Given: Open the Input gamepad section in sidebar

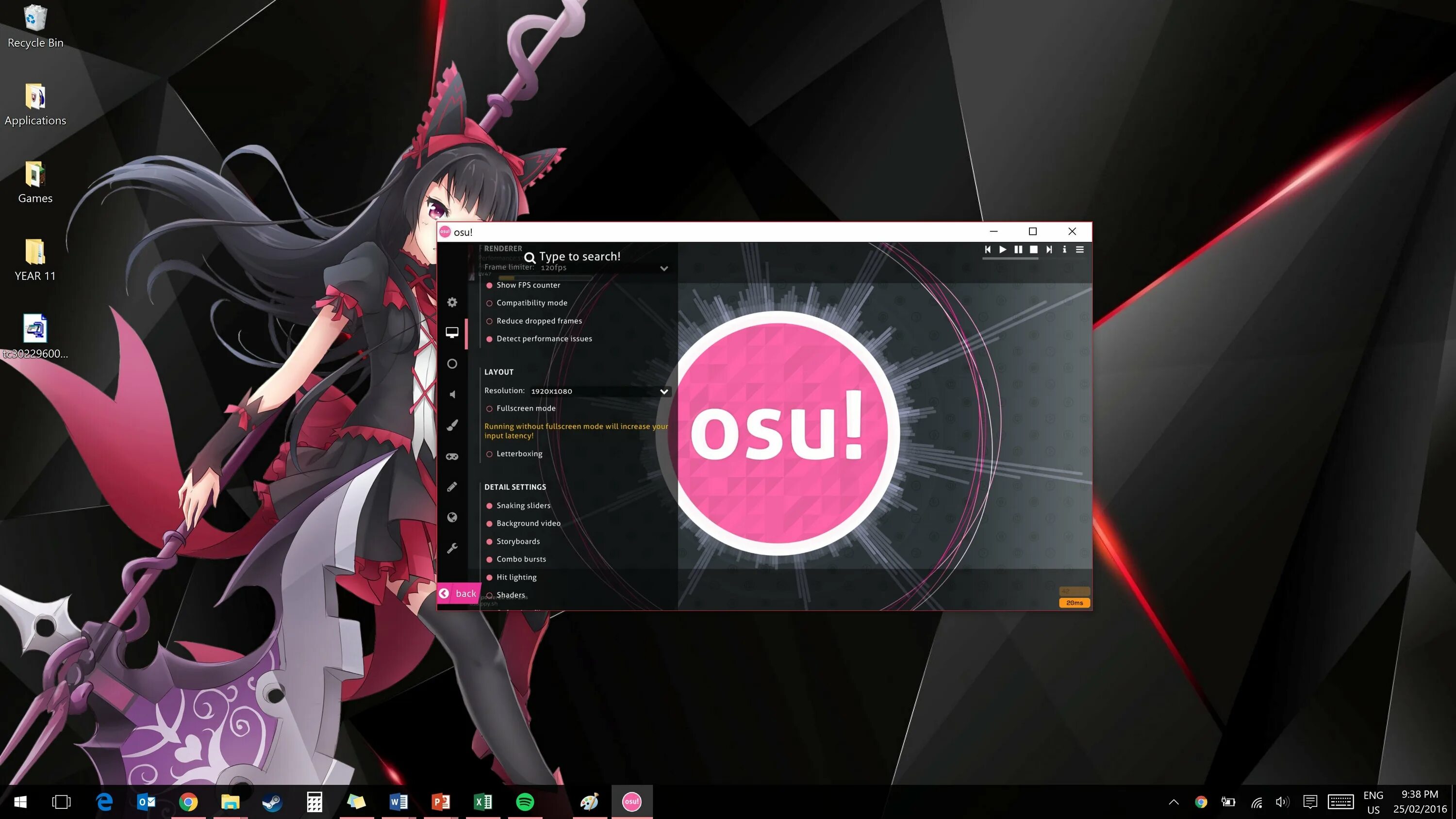Looking at the screenshot, I should coord(452,456).
